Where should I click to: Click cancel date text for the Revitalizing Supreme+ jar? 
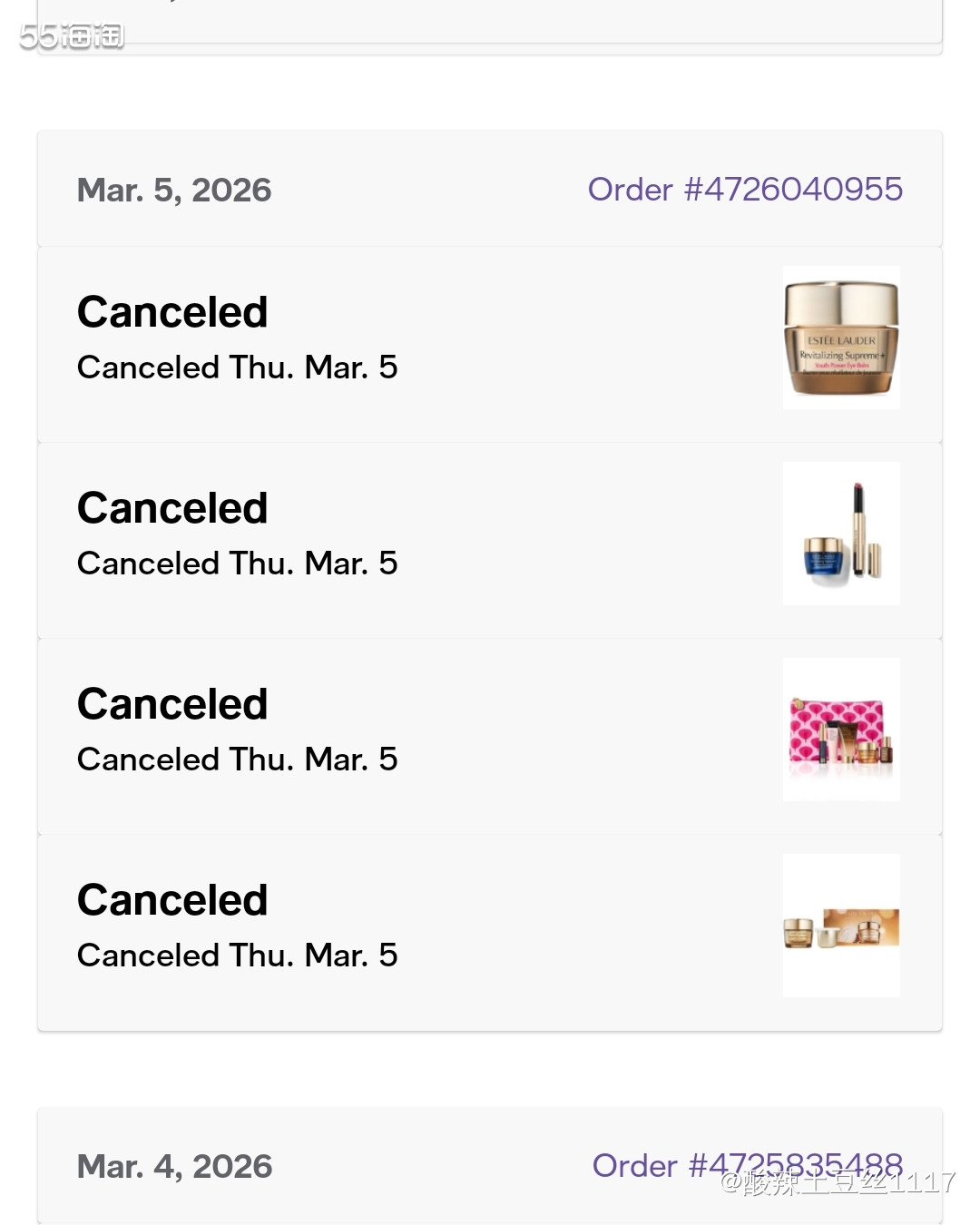pyautogui.click(x=237, y=367)
